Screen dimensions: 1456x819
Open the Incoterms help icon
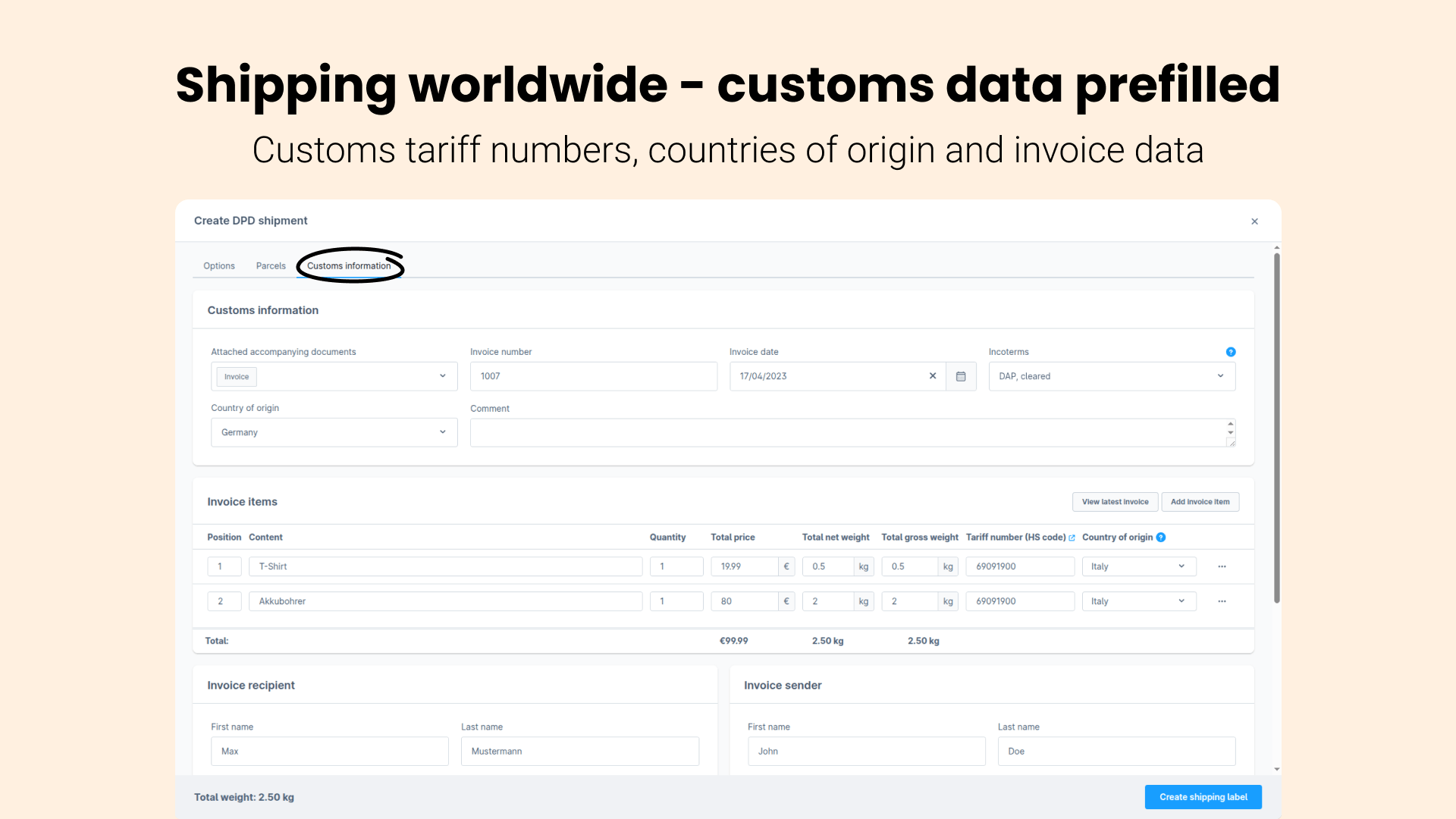click(x=1230, y=352)
